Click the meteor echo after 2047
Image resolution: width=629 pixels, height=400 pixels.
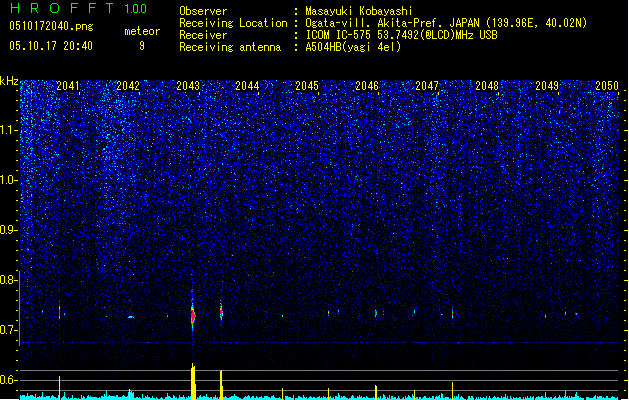[452, 313]
